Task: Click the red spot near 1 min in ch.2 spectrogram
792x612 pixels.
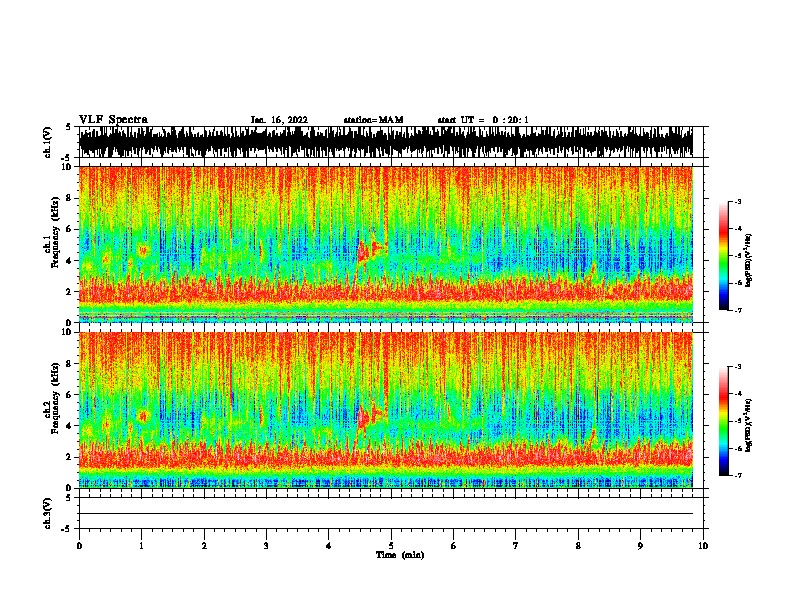Action: 143,417
